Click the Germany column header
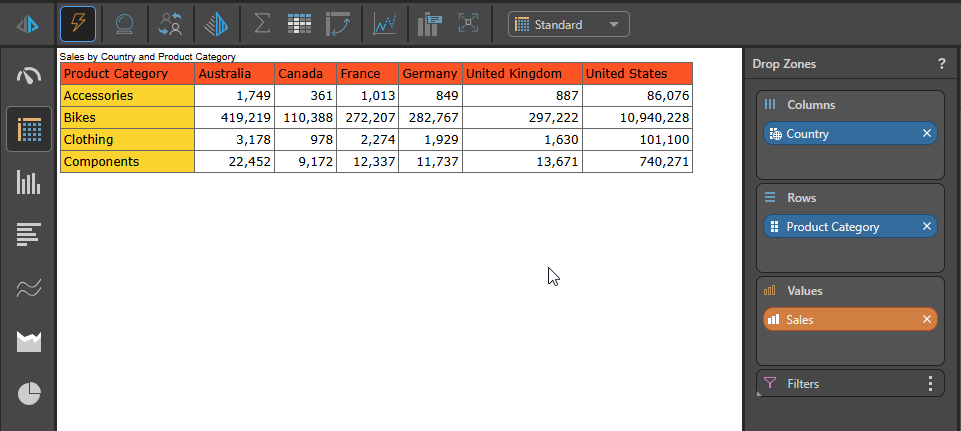961x431 pixels. [431, 74]
